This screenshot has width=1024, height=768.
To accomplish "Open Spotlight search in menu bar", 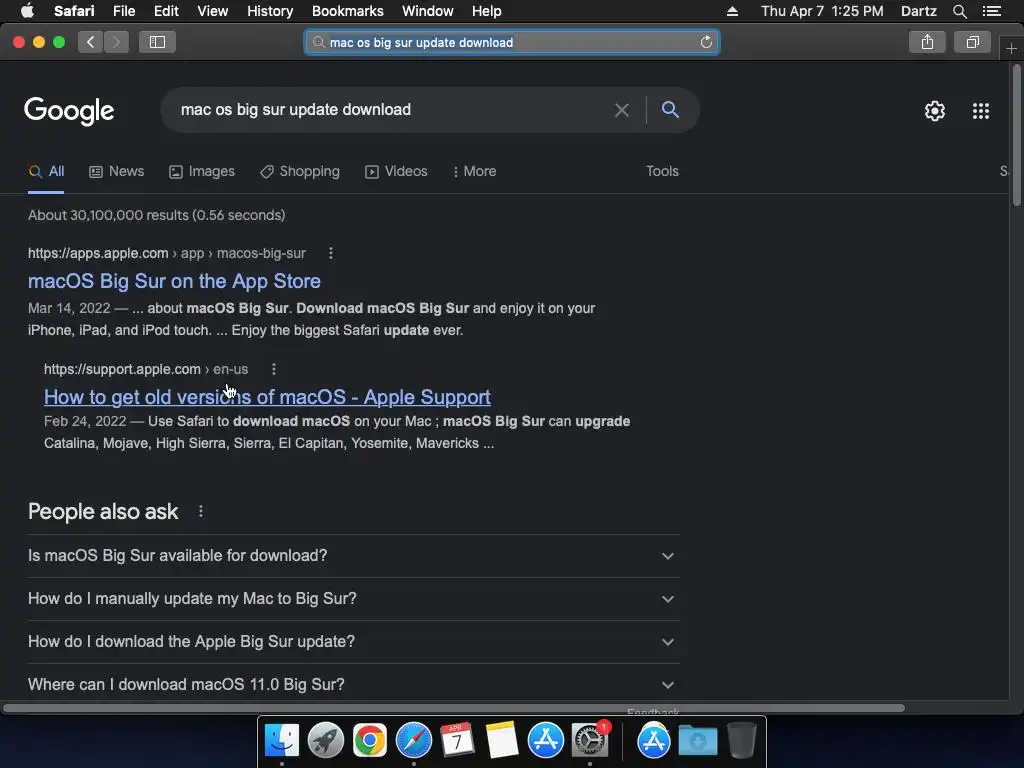I will tap(959, 11).
